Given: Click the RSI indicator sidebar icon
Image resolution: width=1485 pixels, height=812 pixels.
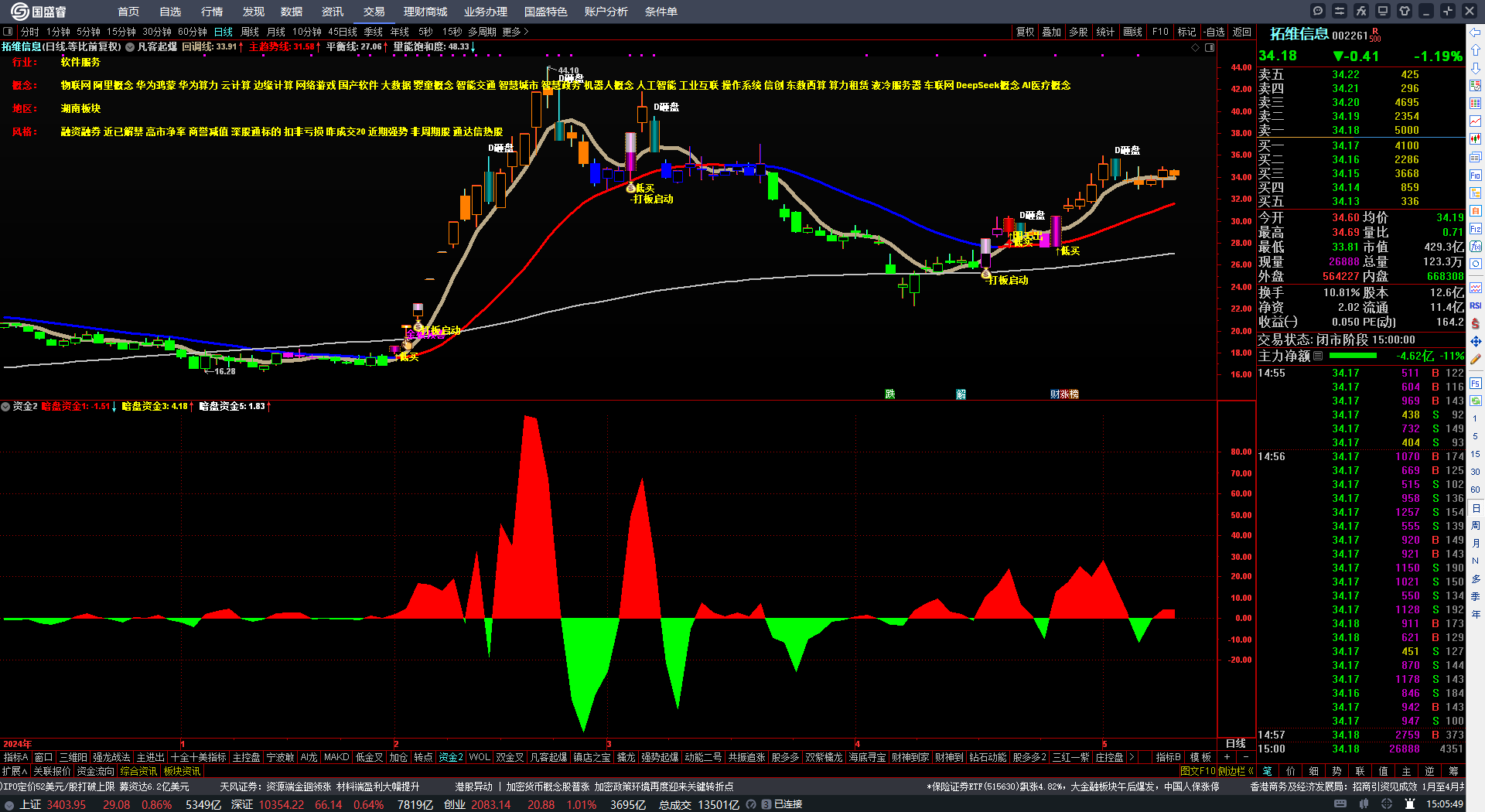Looking at the screenshot, I should (x=1476, y=305).
